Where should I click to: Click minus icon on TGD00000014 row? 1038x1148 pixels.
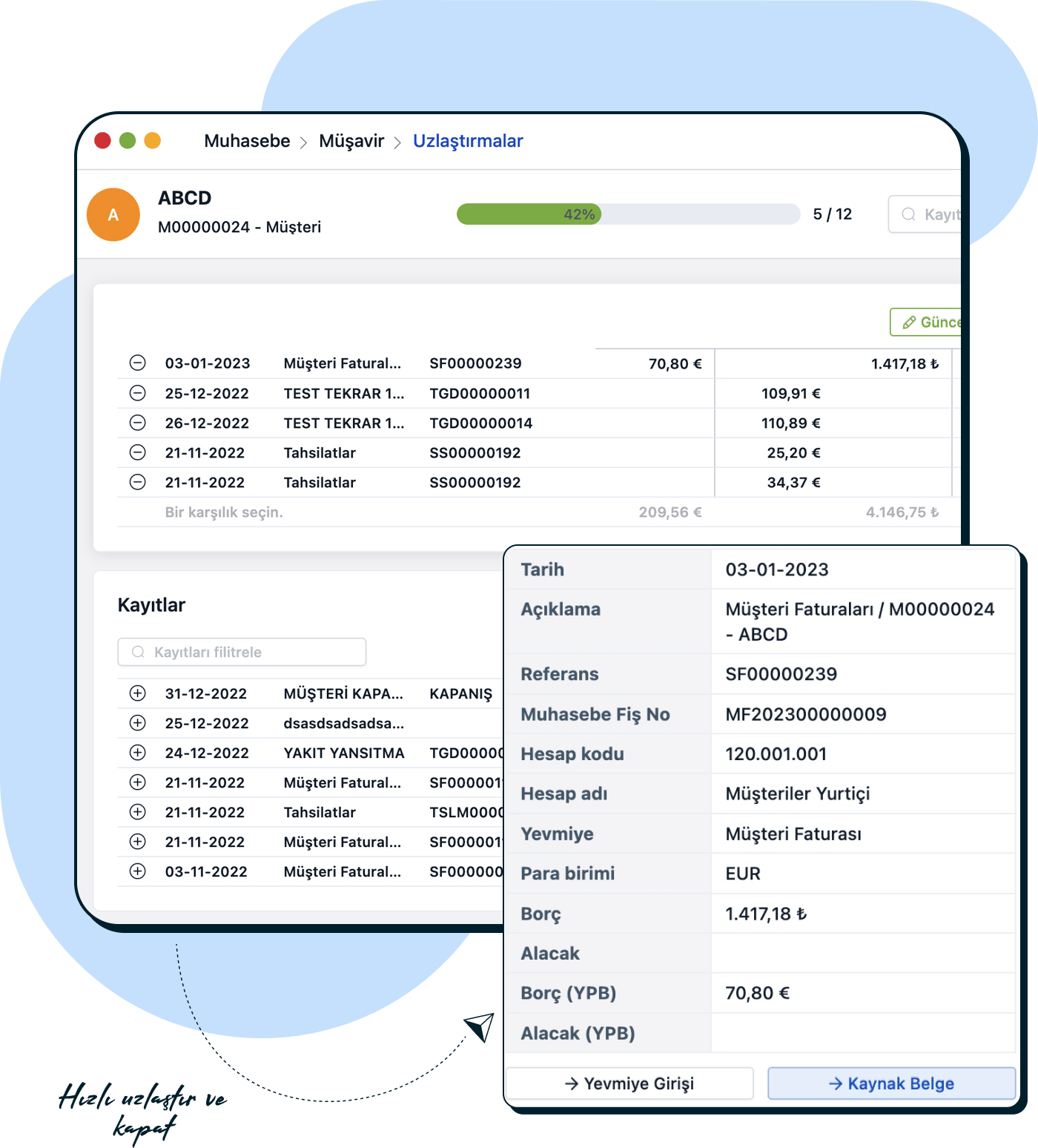click(x=138, y=423)
